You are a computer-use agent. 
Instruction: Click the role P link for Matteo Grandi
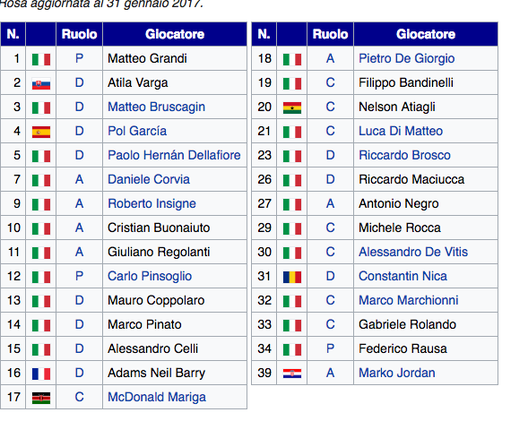click(x=79, y=59)
